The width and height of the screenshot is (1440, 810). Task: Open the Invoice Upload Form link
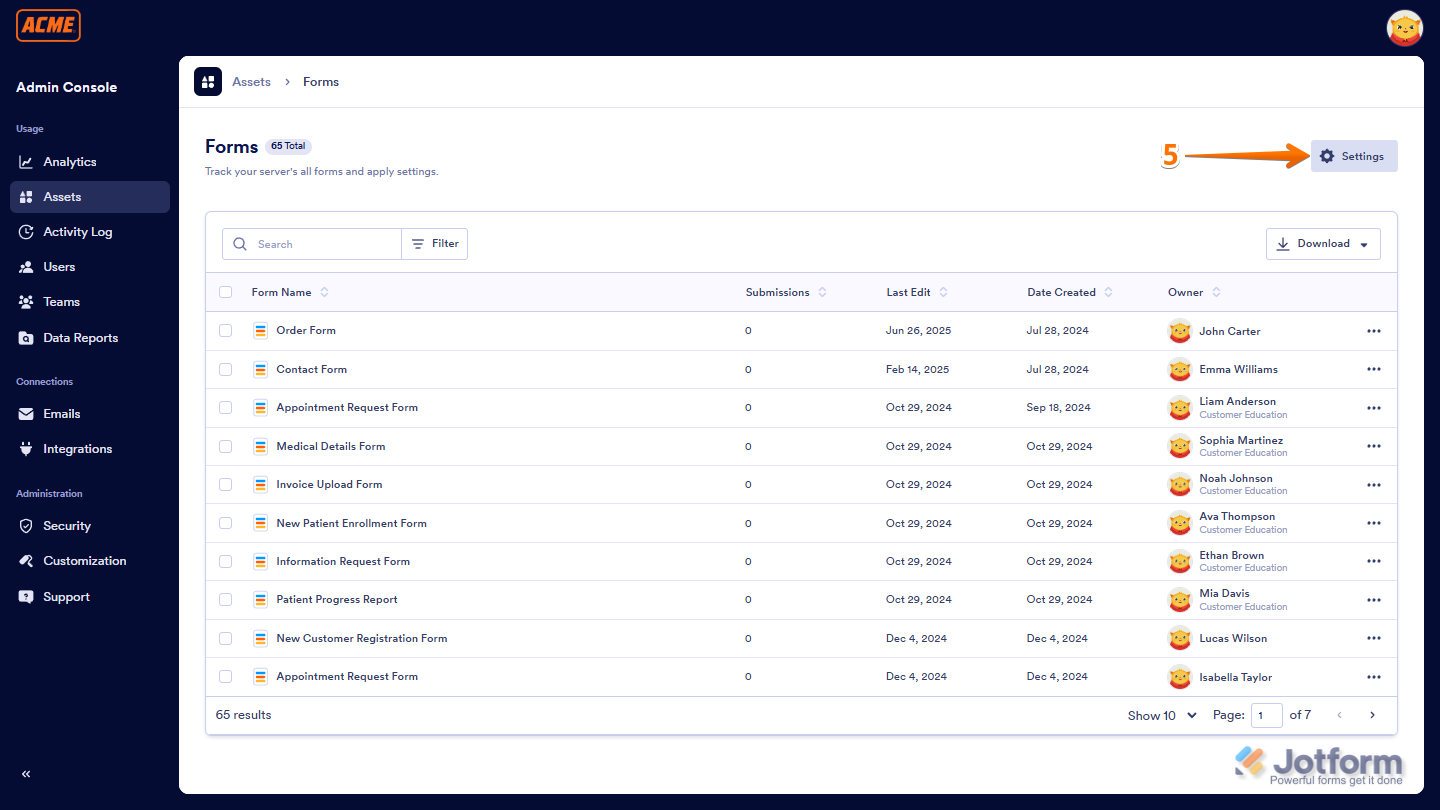tap(329, 484)
